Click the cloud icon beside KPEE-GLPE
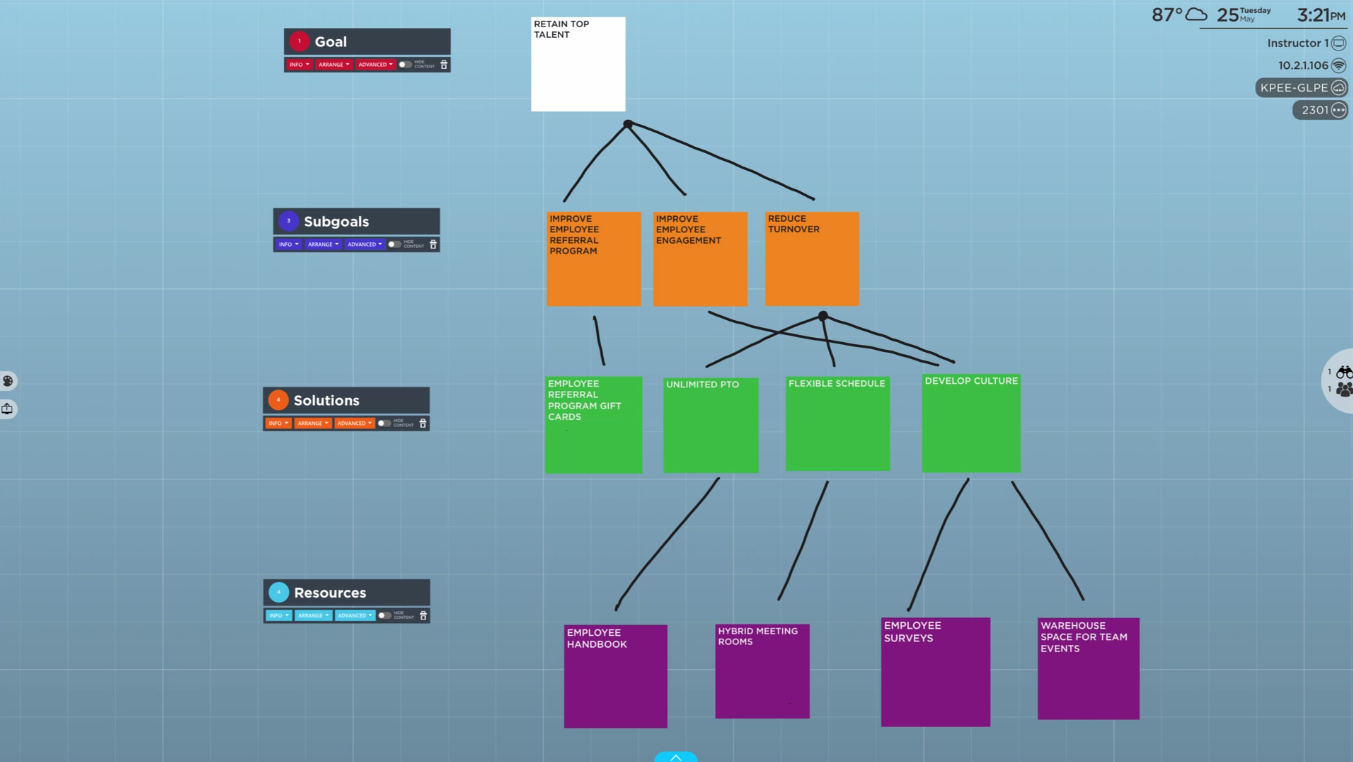This screenshot has width=1353, height=762. pyautogui.click(x=1338, y=88)
